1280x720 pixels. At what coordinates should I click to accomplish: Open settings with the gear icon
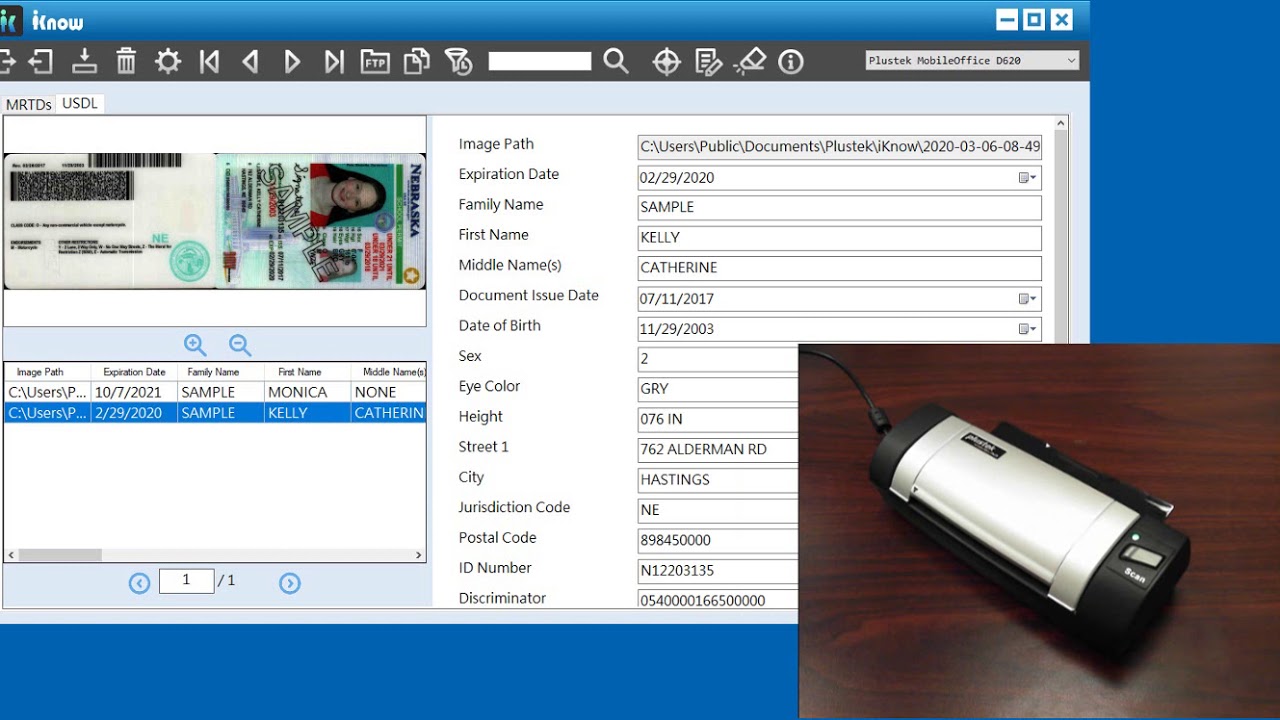click(168, 62)
